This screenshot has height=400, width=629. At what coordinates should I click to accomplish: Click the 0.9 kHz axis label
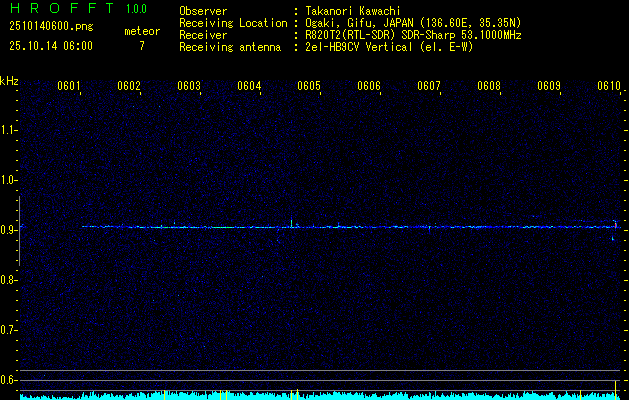point(9,230)
